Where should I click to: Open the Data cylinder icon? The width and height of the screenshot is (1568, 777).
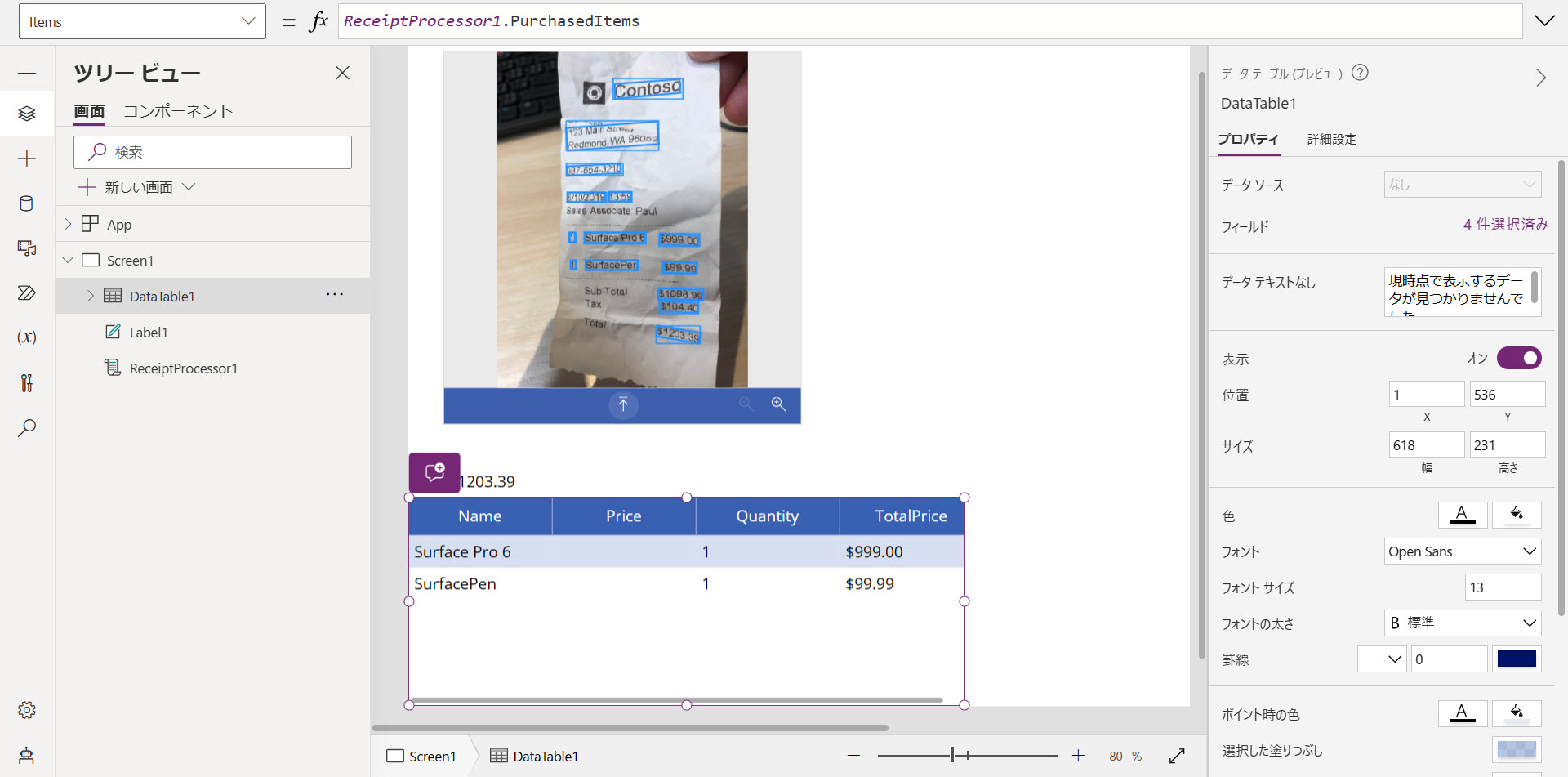click(27, 203)
